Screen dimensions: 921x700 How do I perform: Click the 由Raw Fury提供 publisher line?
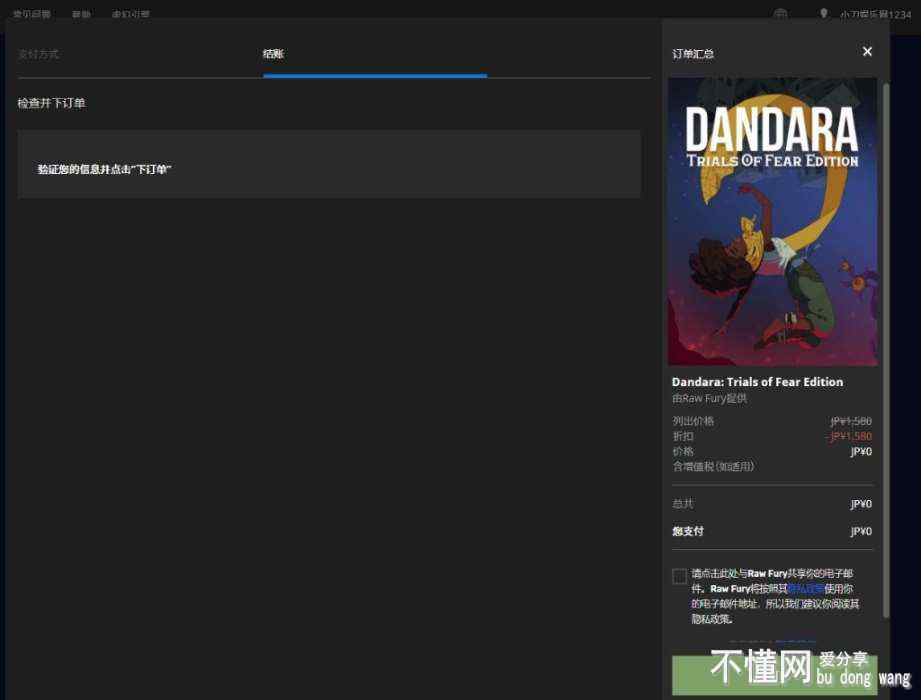(710, 398)
